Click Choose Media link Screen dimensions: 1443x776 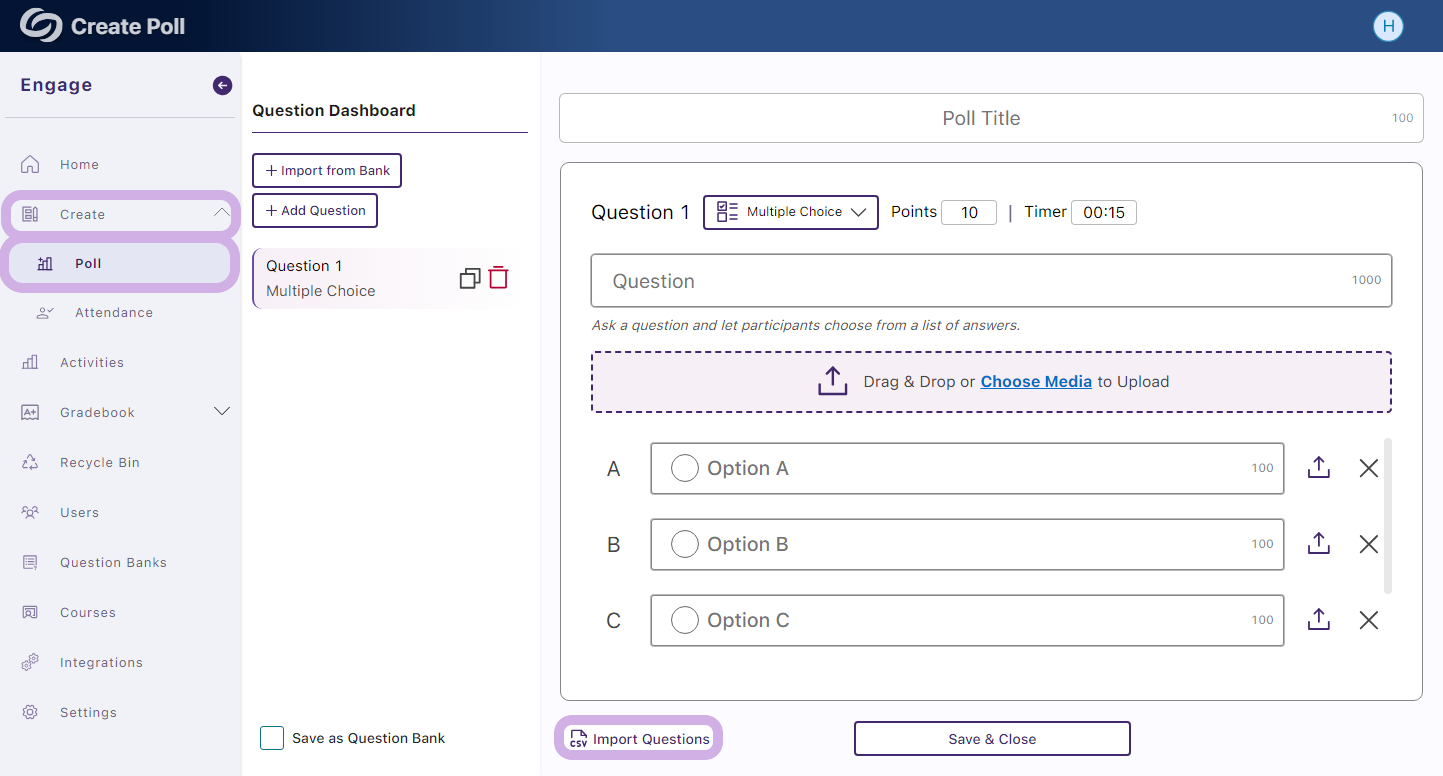tap(1035, 382)
